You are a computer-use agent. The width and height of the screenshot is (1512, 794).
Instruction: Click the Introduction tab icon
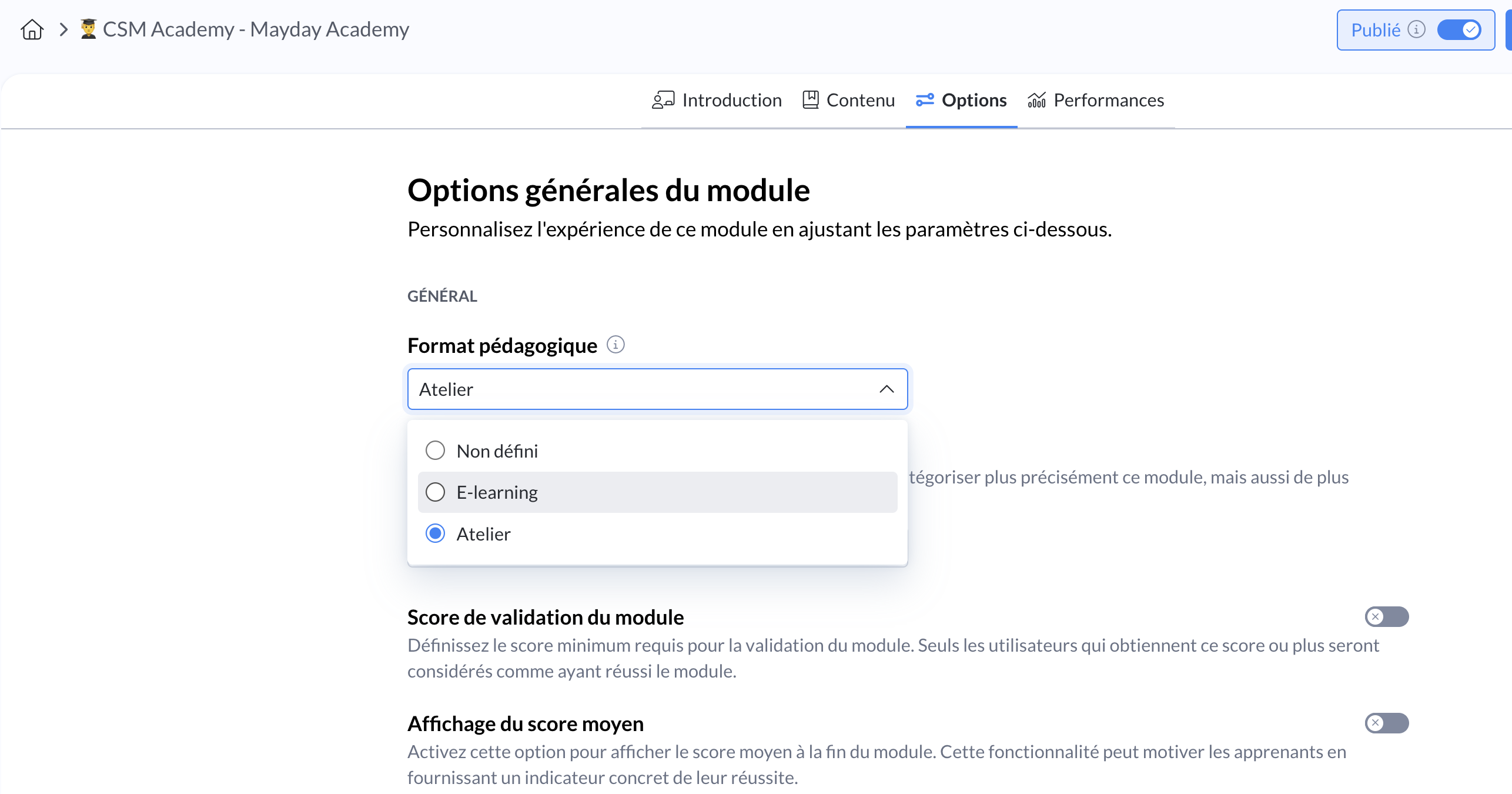(663, 100)
